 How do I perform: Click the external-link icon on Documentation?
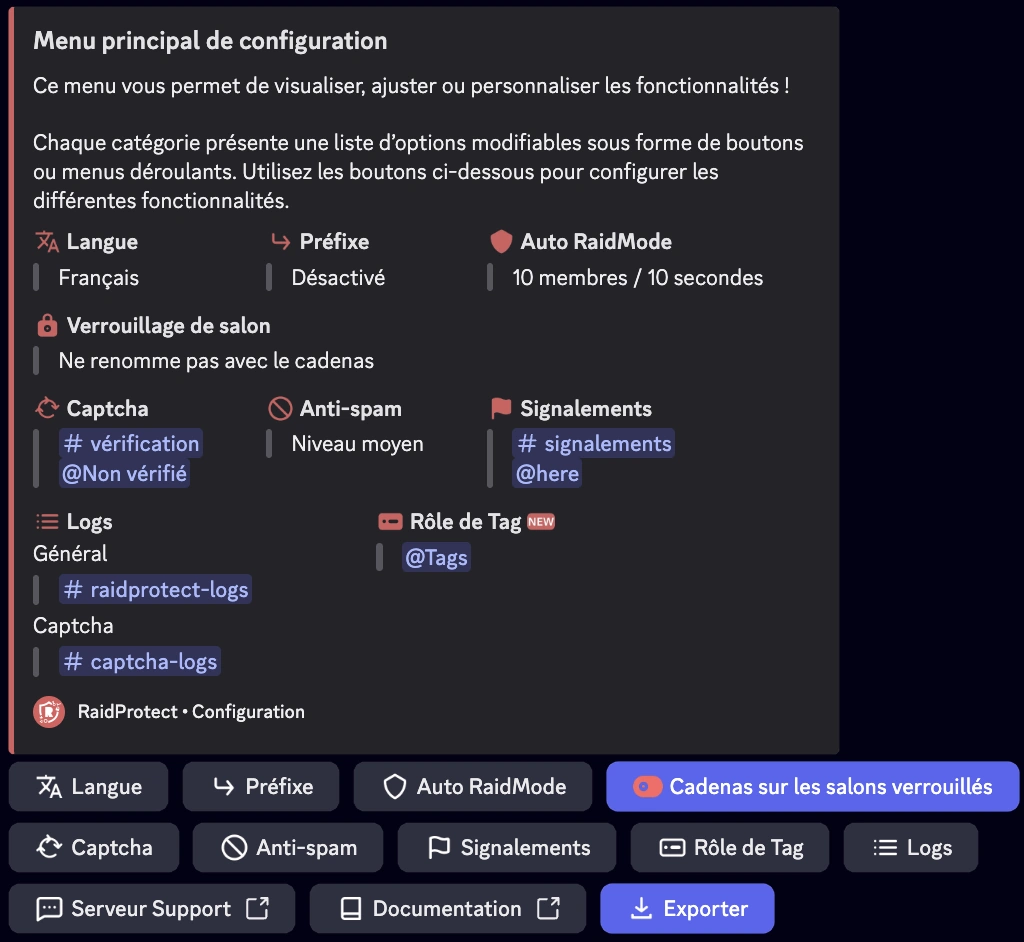(x=548, y=908)
